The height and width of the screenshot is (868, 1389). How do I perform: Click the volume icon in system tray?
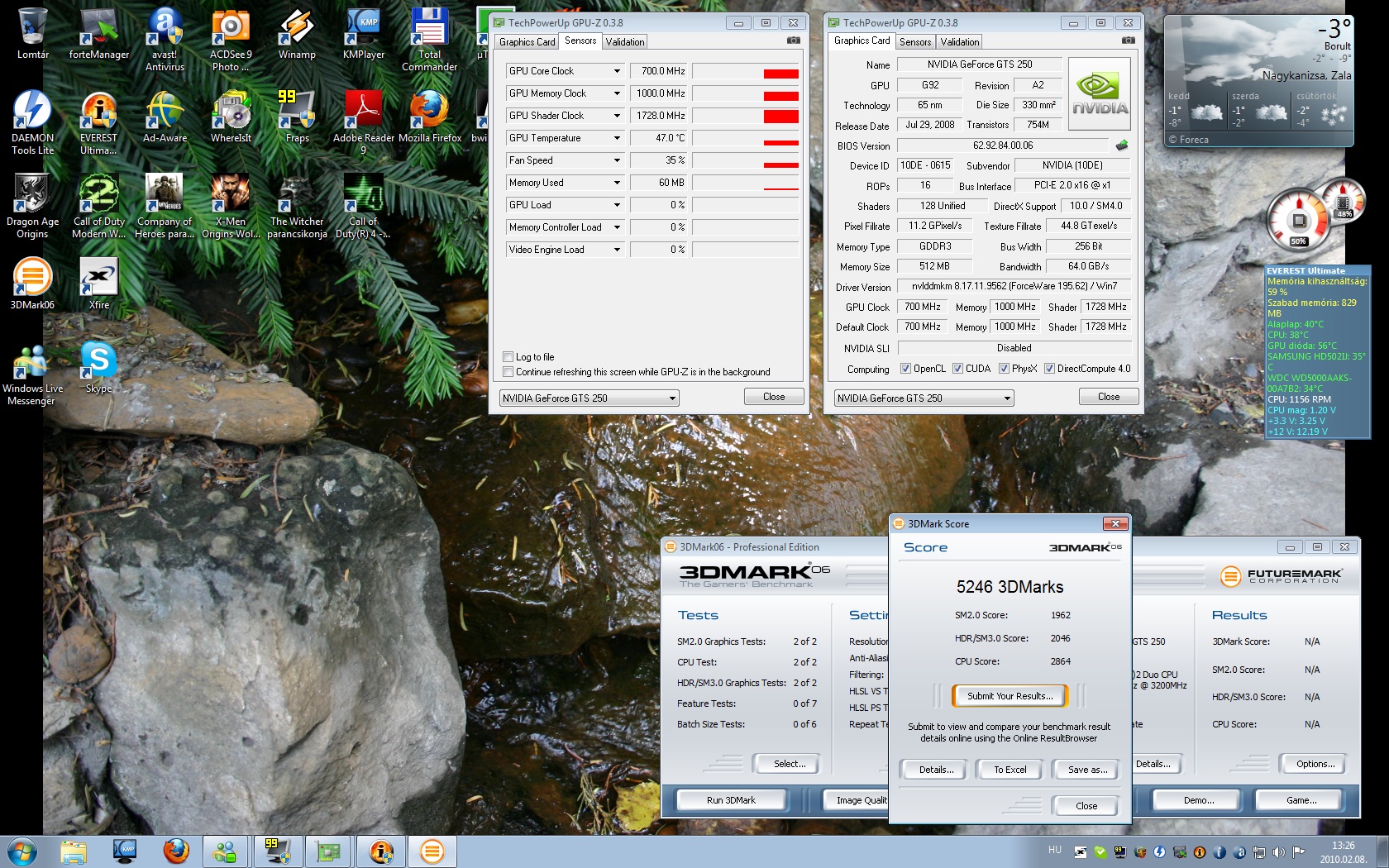(1278, 852)
